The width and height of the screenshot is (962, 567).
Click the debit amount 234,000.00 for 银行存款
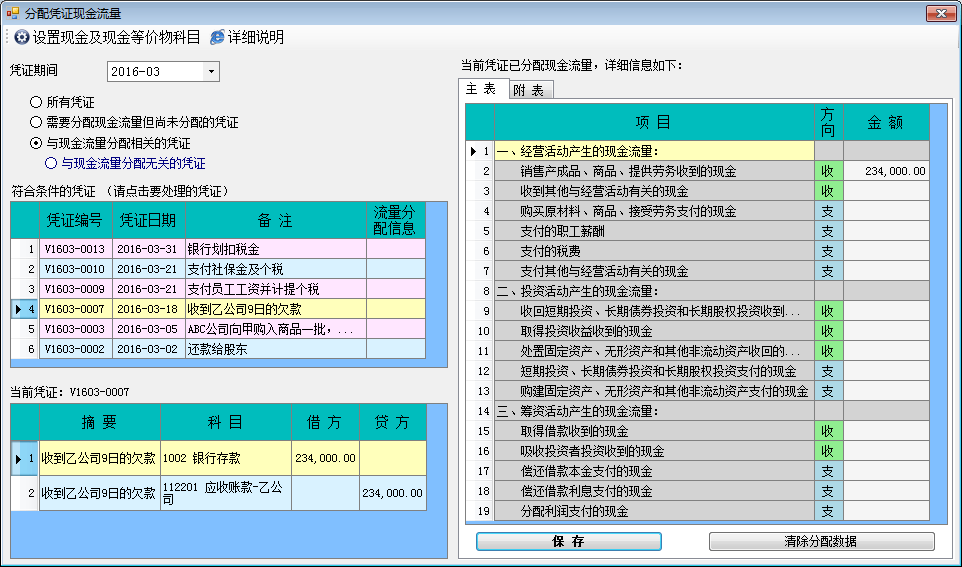[x=325, y=458]
